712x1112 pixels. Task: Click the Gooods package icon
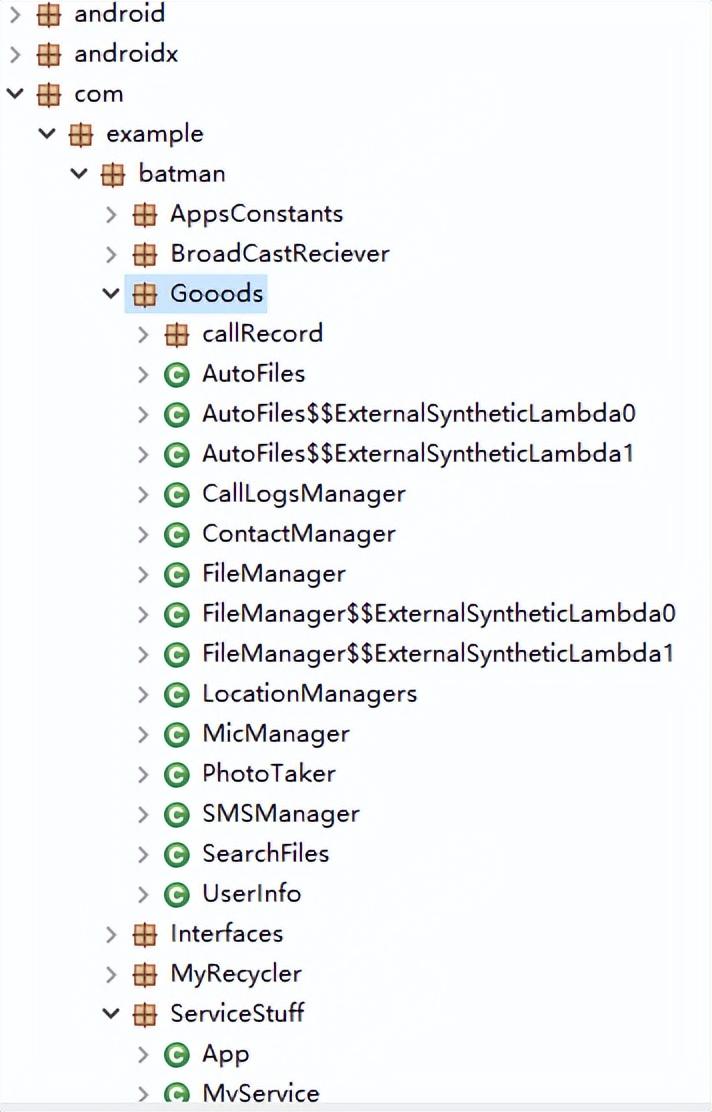pyautogui.click(x=145, y=294)
